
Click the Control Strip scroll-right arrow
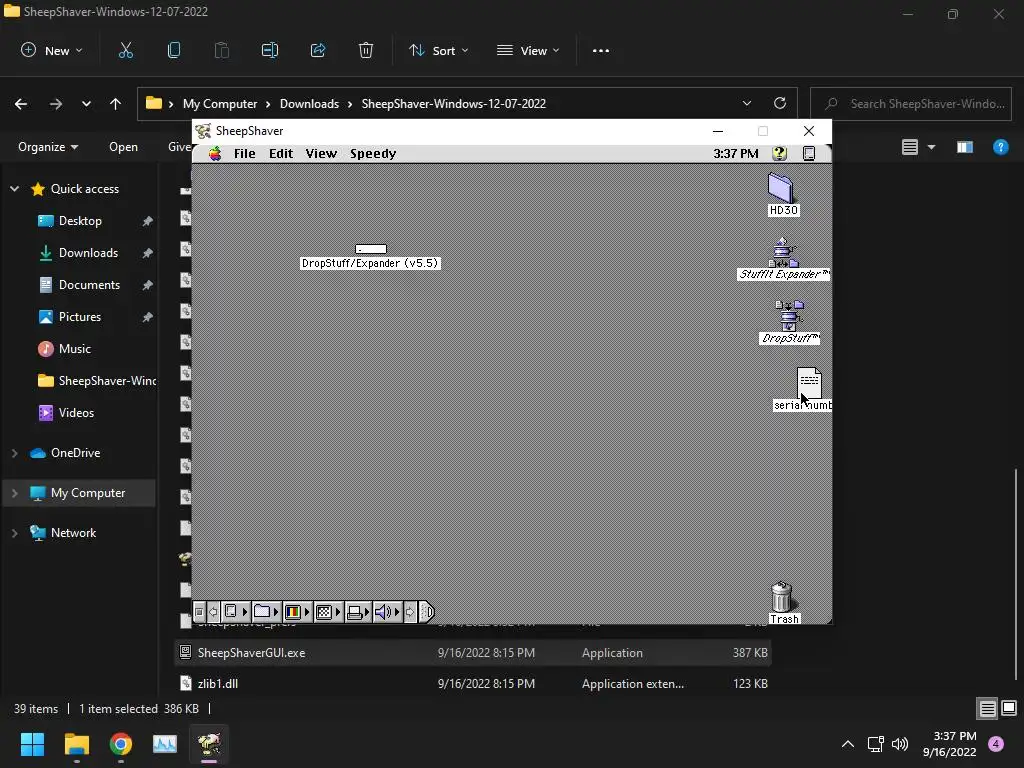[x=410, y=612]
